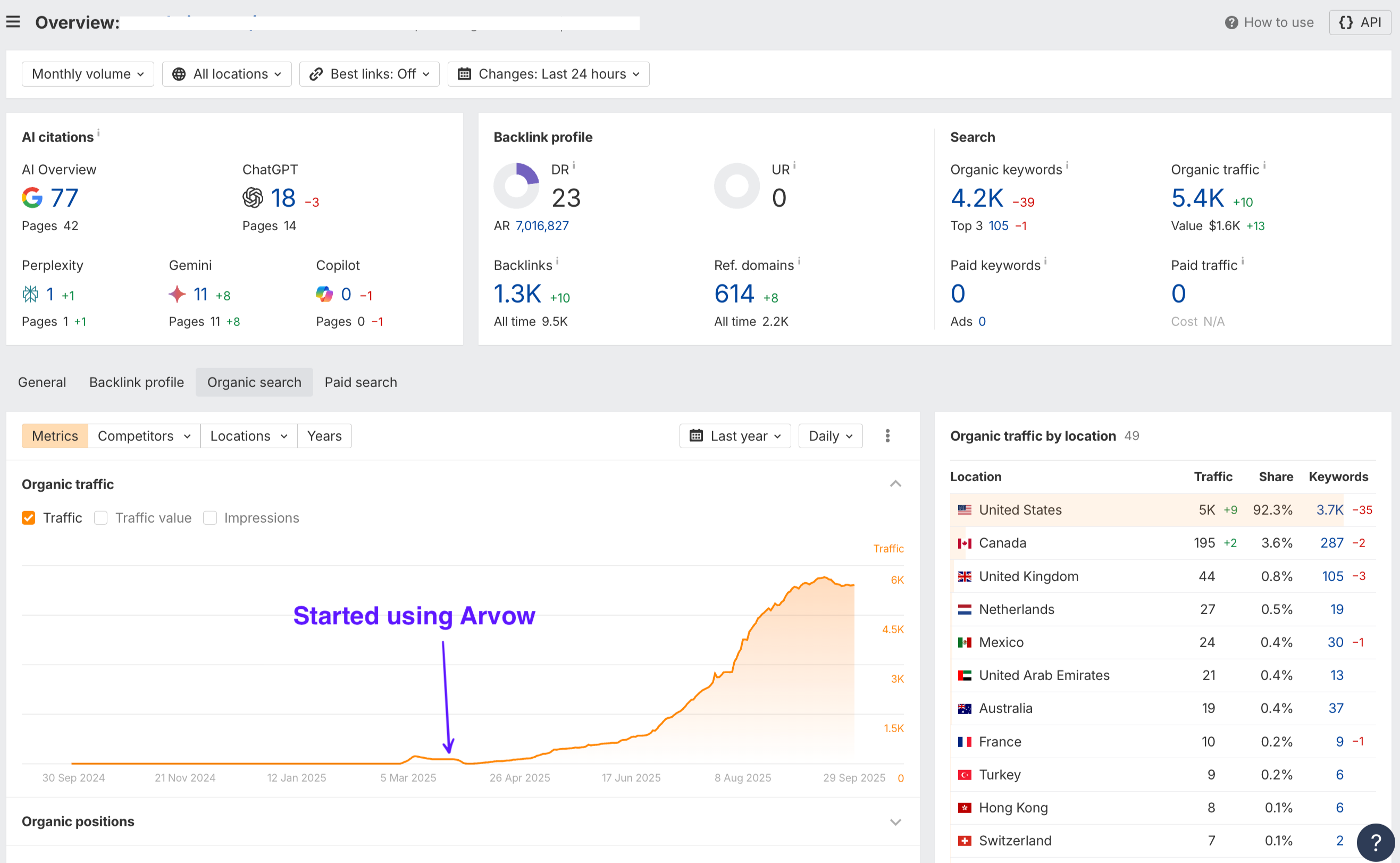Image resolution: width=1400 pixels, height=863 pixels.
Task: Collapse the Organic traffic section
Action: (895, 484)
